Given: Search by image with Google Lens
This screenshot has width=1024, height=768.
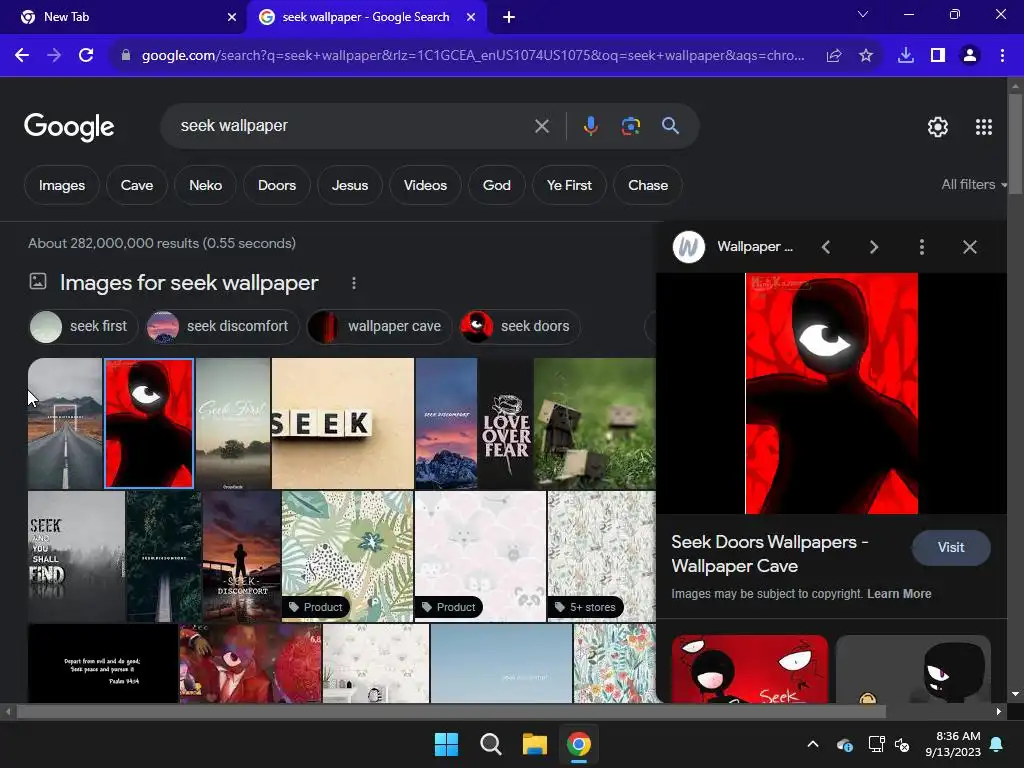Looking at the screenshot, I should point(630,125).
